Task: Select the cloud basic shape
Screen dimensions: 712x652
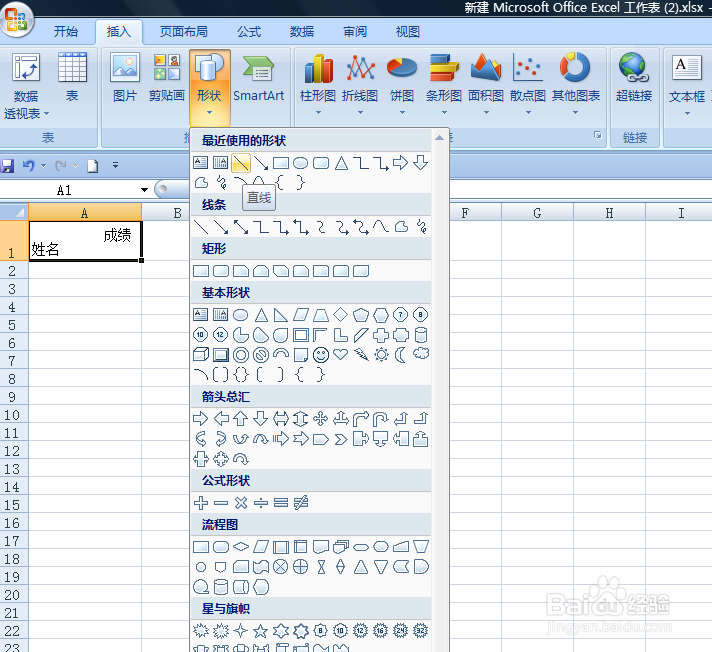Action: 420,353
